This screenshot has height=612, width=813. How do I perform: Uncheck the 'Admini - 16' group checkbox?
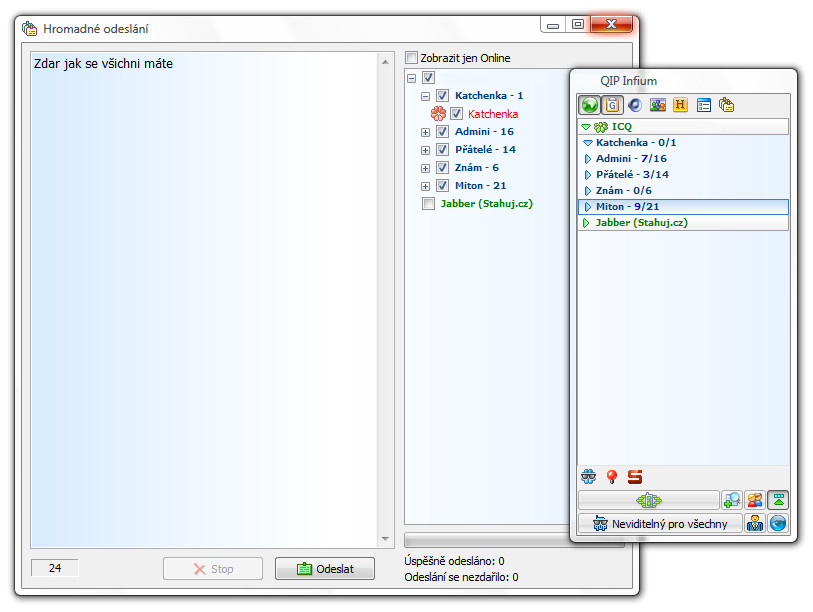[442, 132]
